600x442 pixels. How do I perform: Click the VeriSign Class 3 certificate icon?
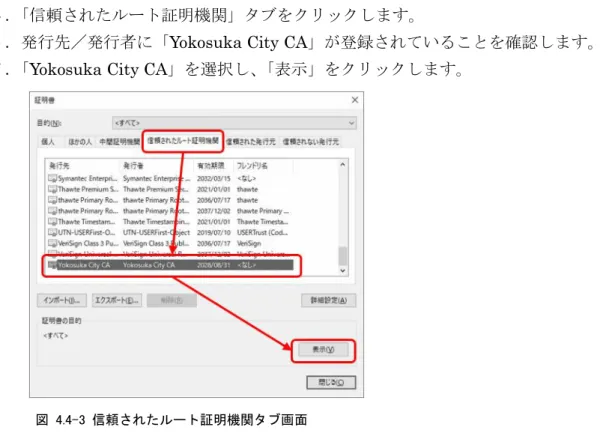(x=52, y=243)
